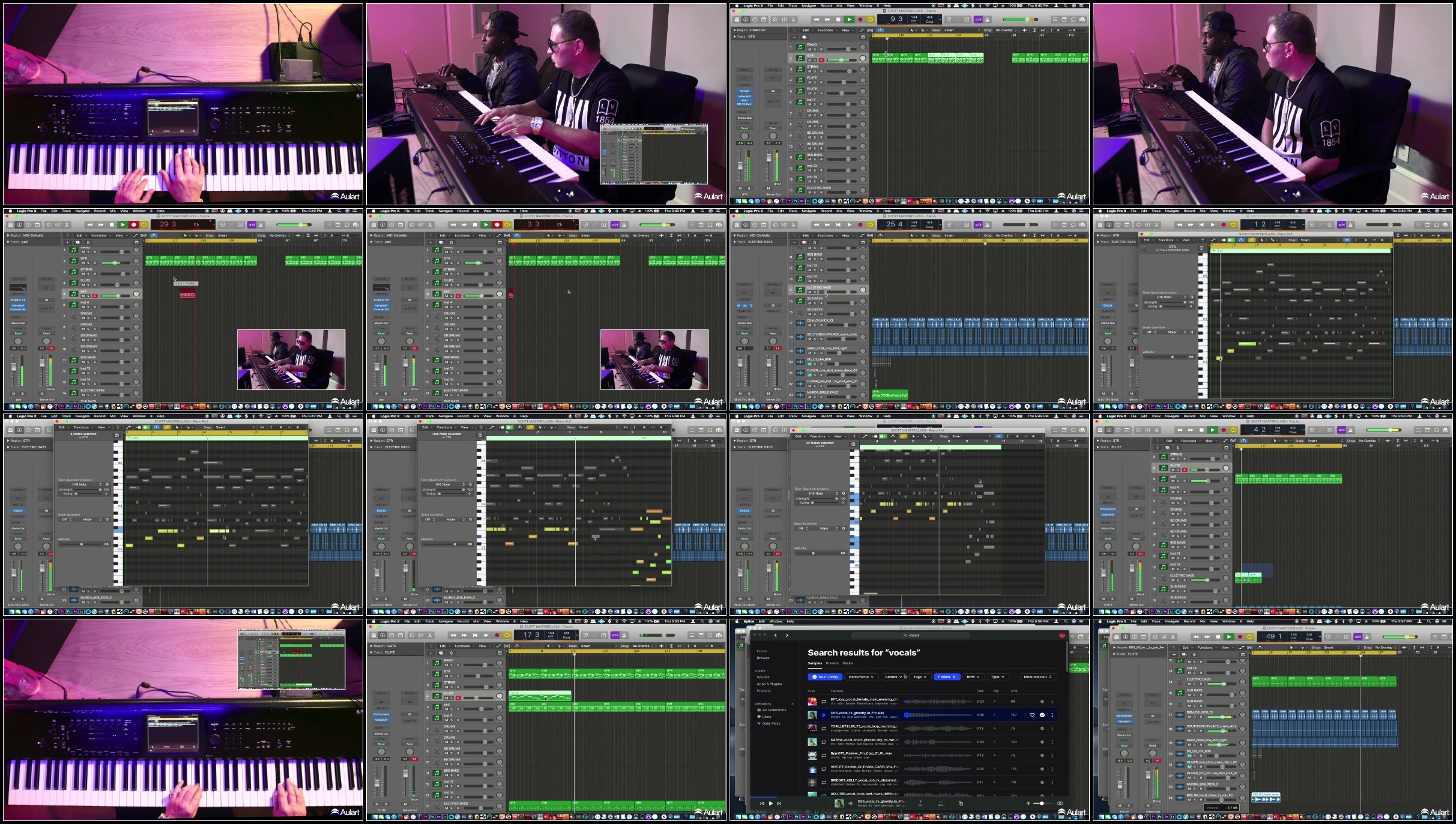Image resolution: width=1456 pixels, height=824 pixels.
Task: Toggle the Your Library filter in Splice
Action: tap(825, 677)
